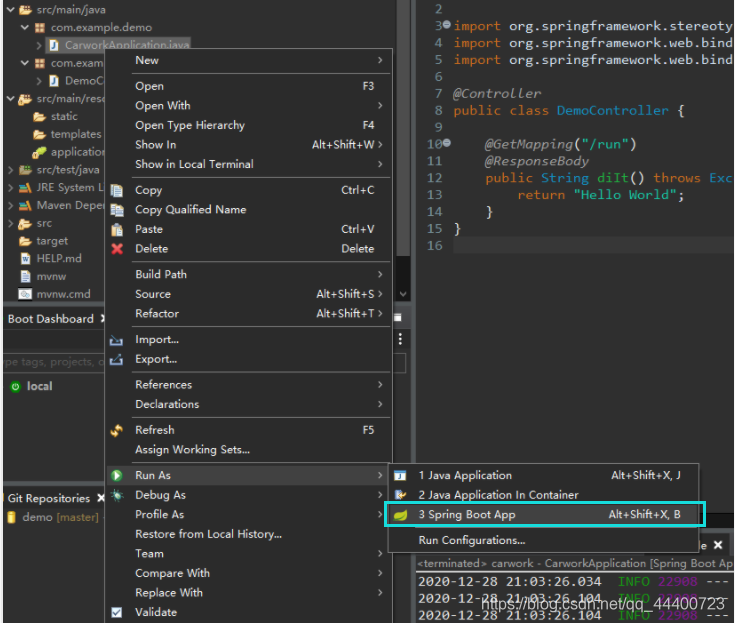Click the Export icon in menu
This screenshot has width=735, height=623.
116,360
